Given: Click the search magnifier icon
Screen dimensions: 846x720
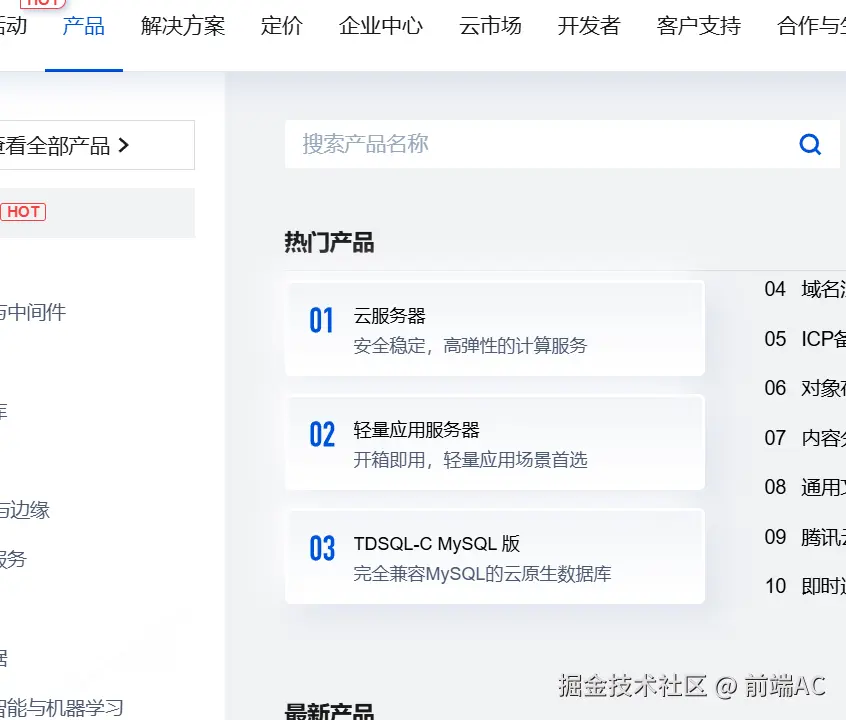Looking at the screenshot, I should pyautogui.click(x=810, y=145).
